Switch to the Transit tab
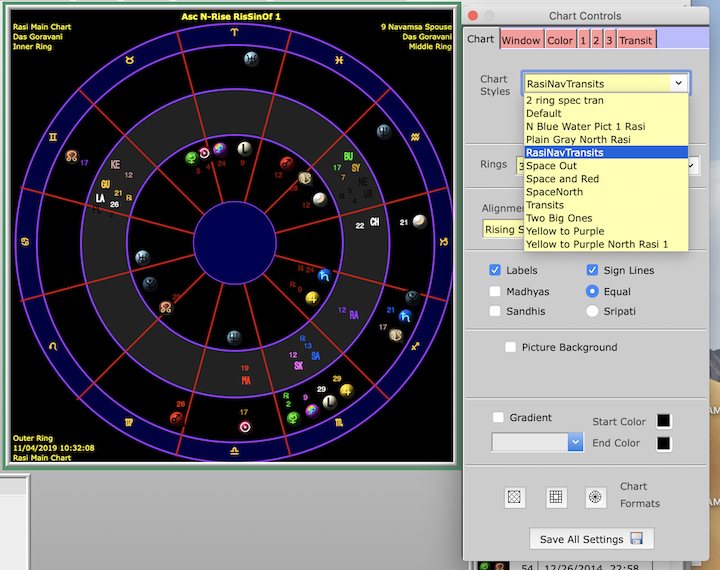The image size is (720, 570). 636,40
